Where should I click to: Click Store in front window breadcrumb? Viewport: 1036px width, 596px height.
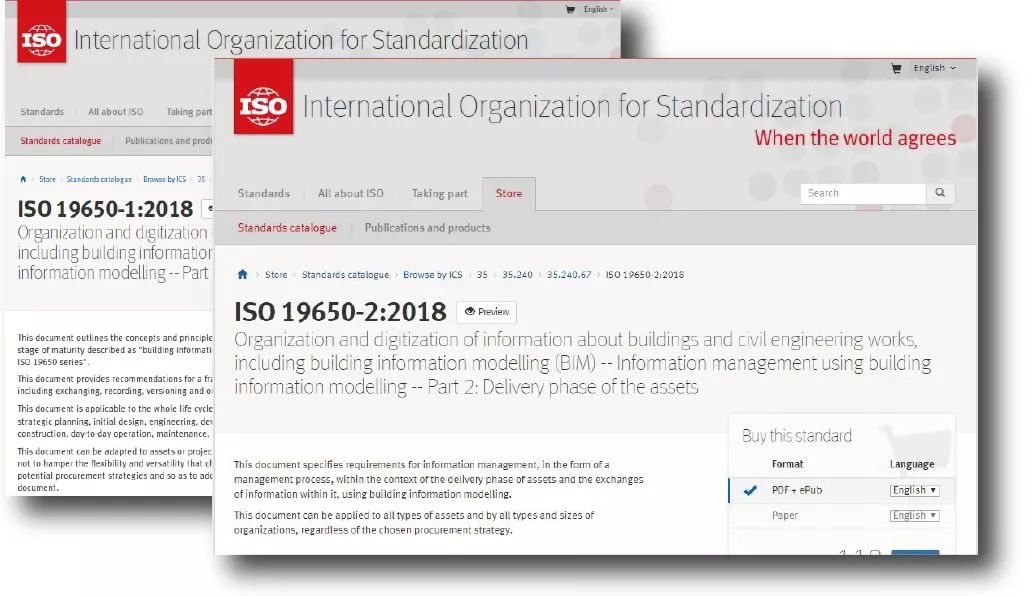click(x=276, y=274)
